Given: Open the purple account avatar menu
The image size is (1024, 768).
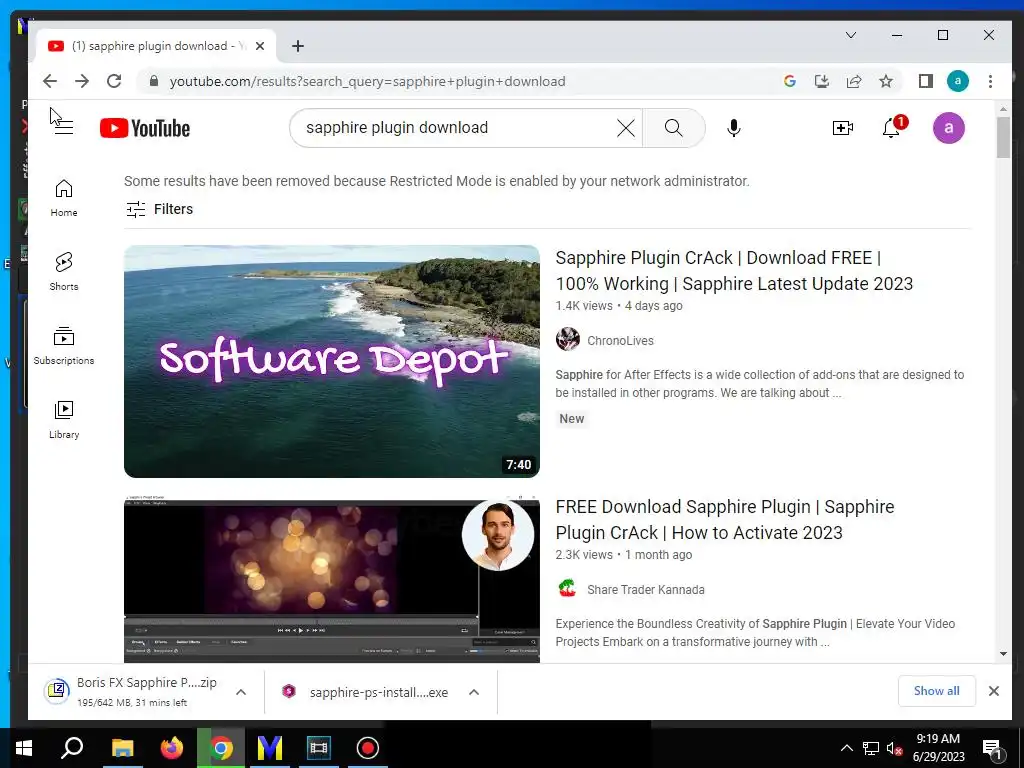Looking at the screenshot, I should pos(948,127).
